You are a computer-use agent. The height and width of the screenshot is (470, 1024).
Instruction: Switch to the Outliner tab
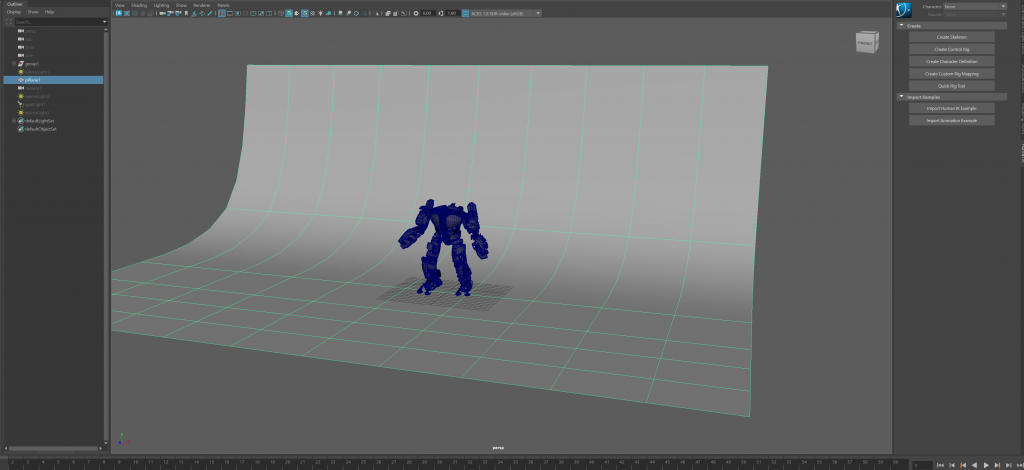[x=14, y=4]
